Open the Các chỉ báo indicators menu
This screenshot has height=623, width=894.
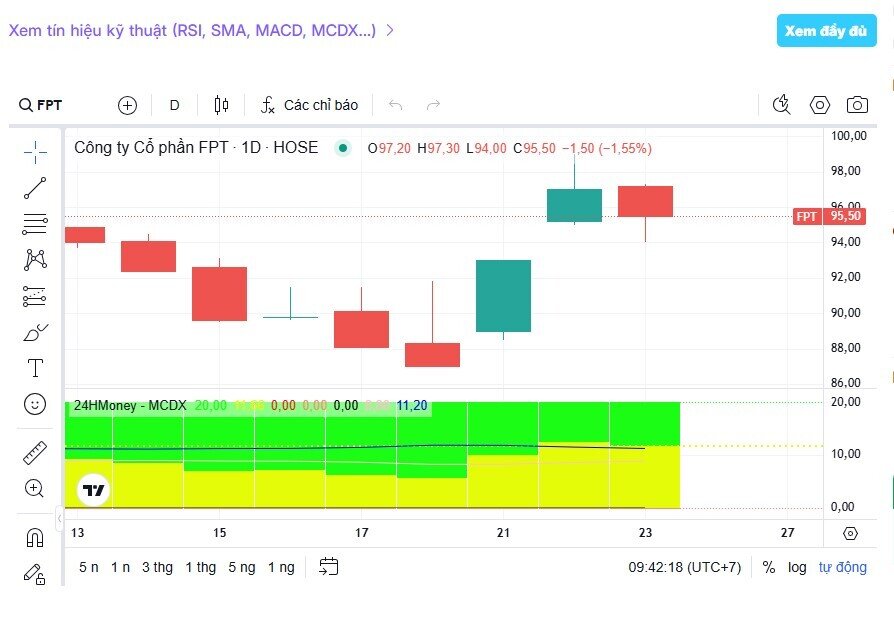click(309, 105)
